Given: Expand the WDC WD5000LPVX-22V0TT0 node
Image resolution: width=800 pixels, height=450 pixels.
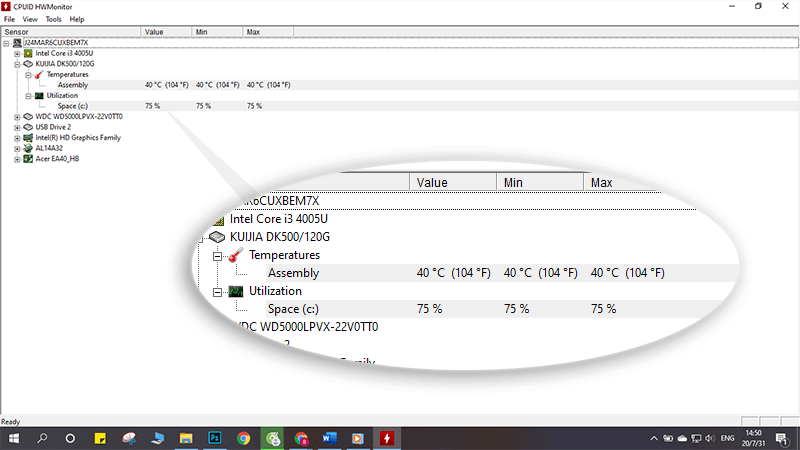Looking at the screenshot, I should tap(17, 117).
